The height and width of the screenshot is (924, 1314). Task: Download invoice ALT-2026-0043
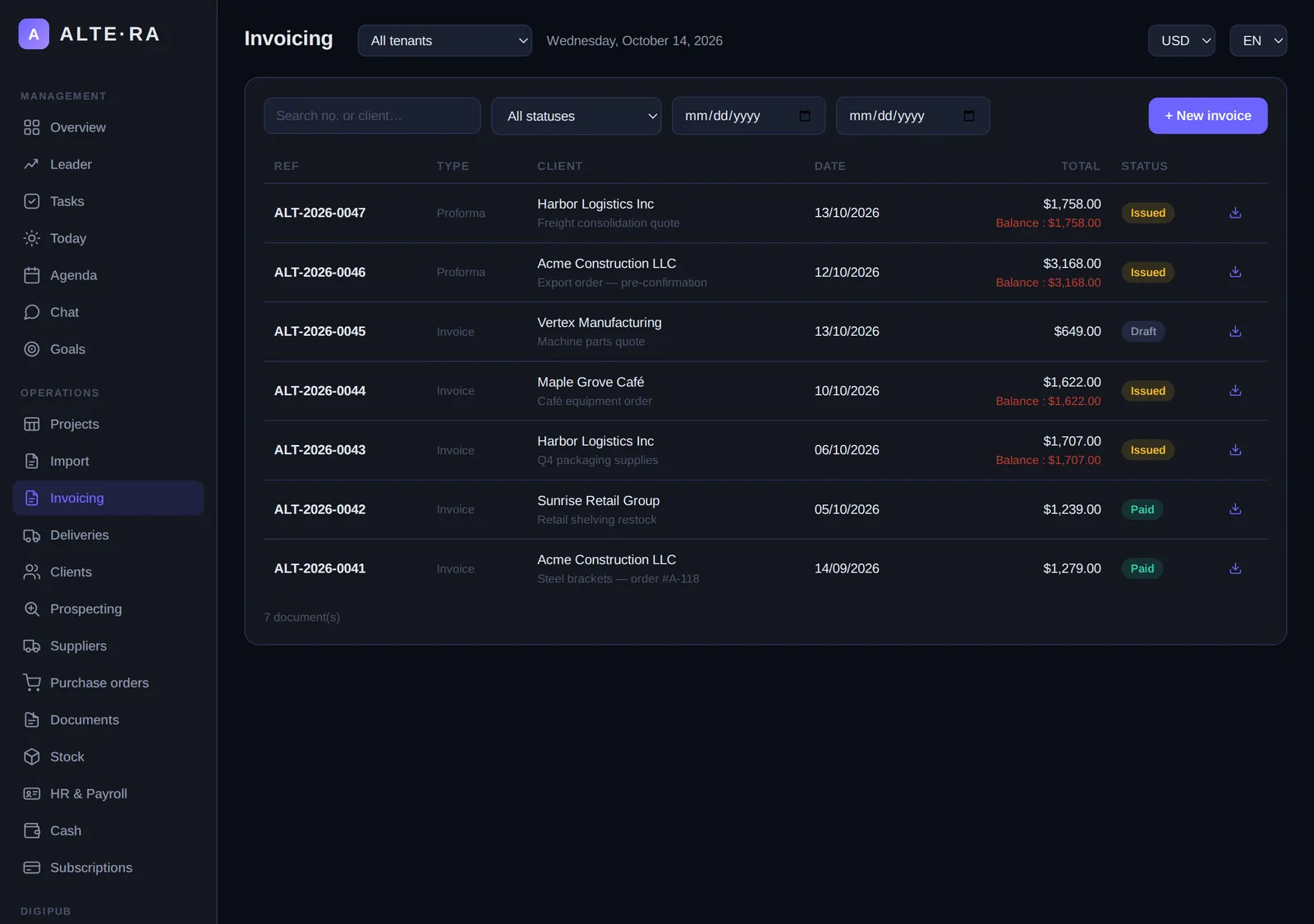[x=1235, y=449]
